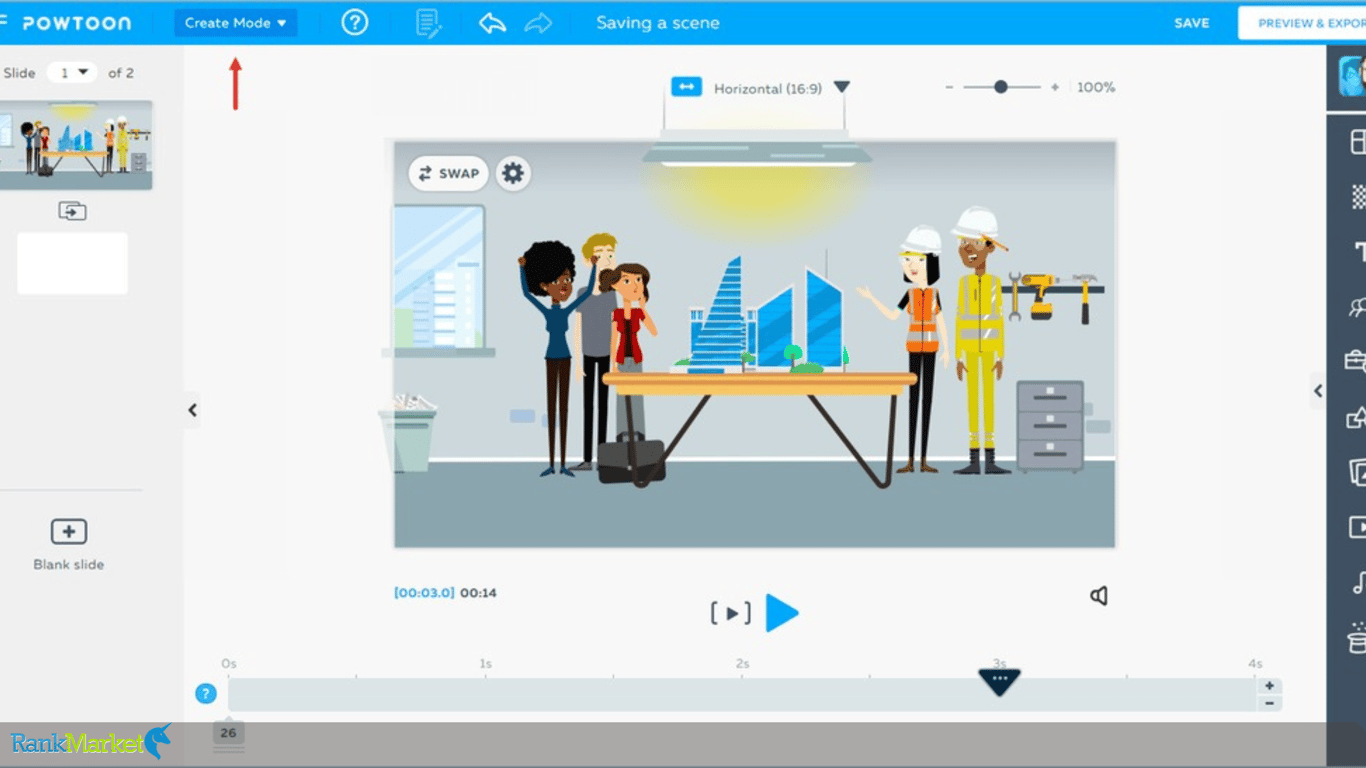Image resolution: width=1366 pixels, height=768 pixels.
Task: Add a second to the timeline
Action: (1269, 686)
